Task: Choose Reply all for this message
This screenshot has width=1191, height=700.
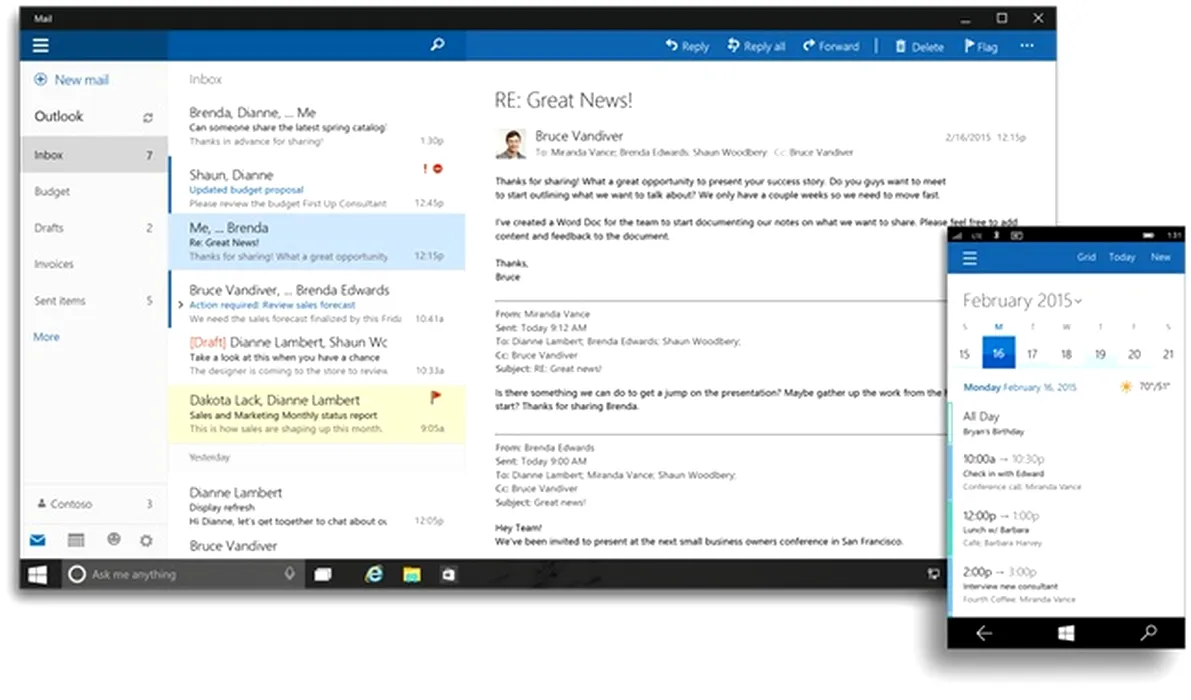Action: coord(756,46)
